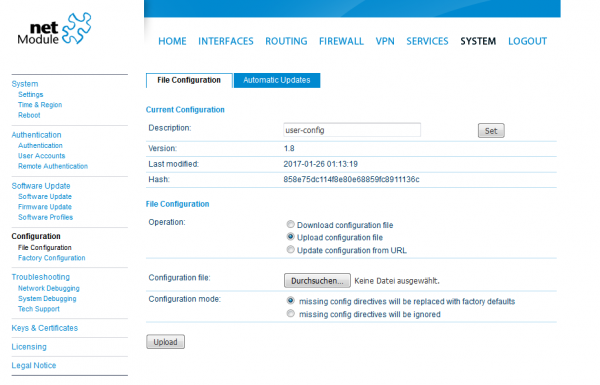Screen dimensions: 600x385
Task: Open the ROUTING section
Action: click(x=286, y=41)
